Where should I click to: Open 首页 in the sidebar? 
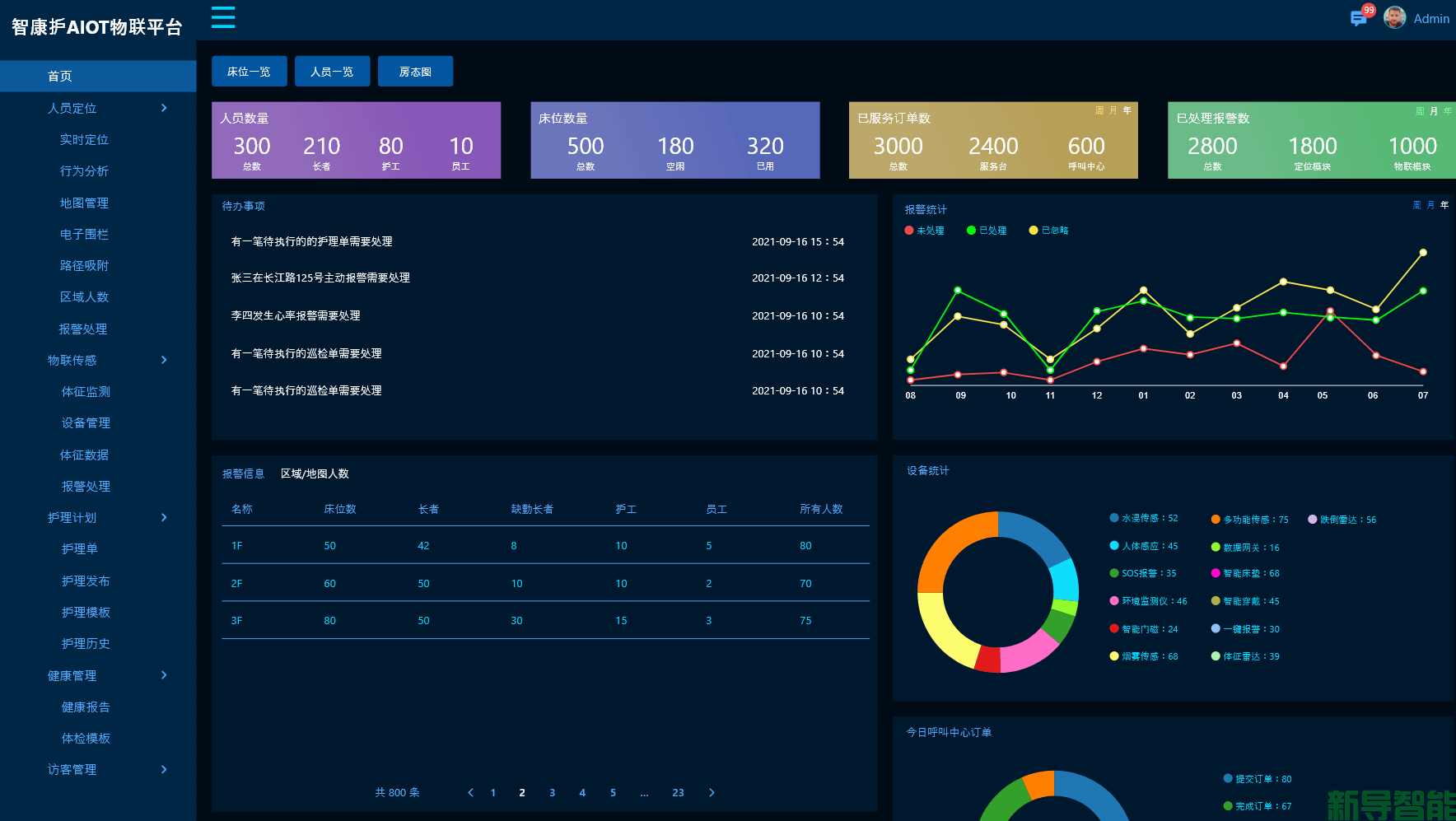point(98,76)
